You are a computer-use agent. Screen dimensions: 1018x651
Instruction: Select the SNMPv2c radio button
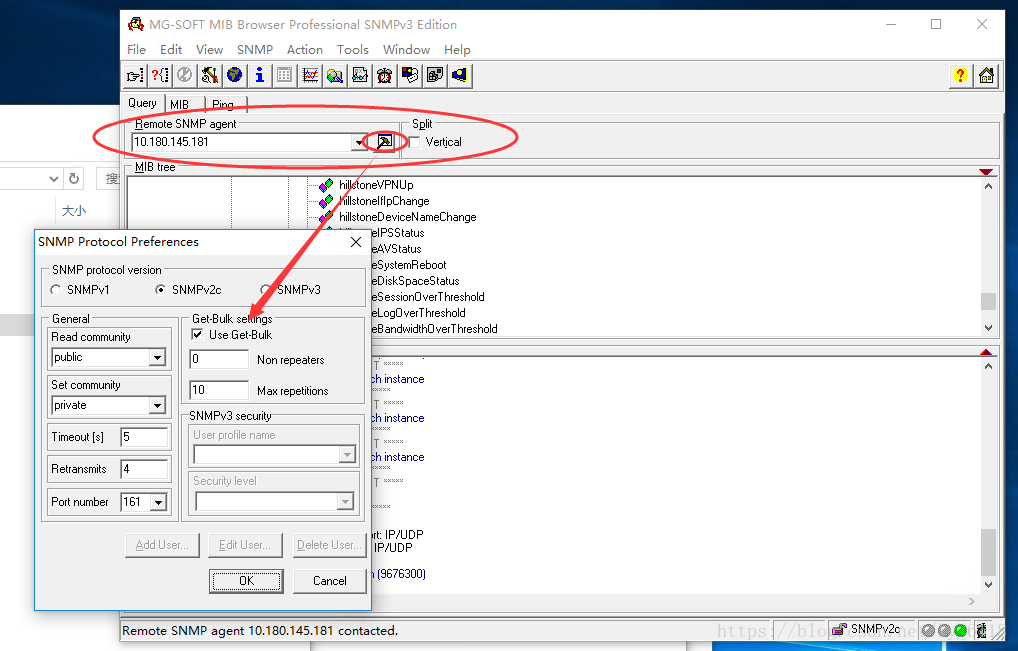tap(160, 289)
